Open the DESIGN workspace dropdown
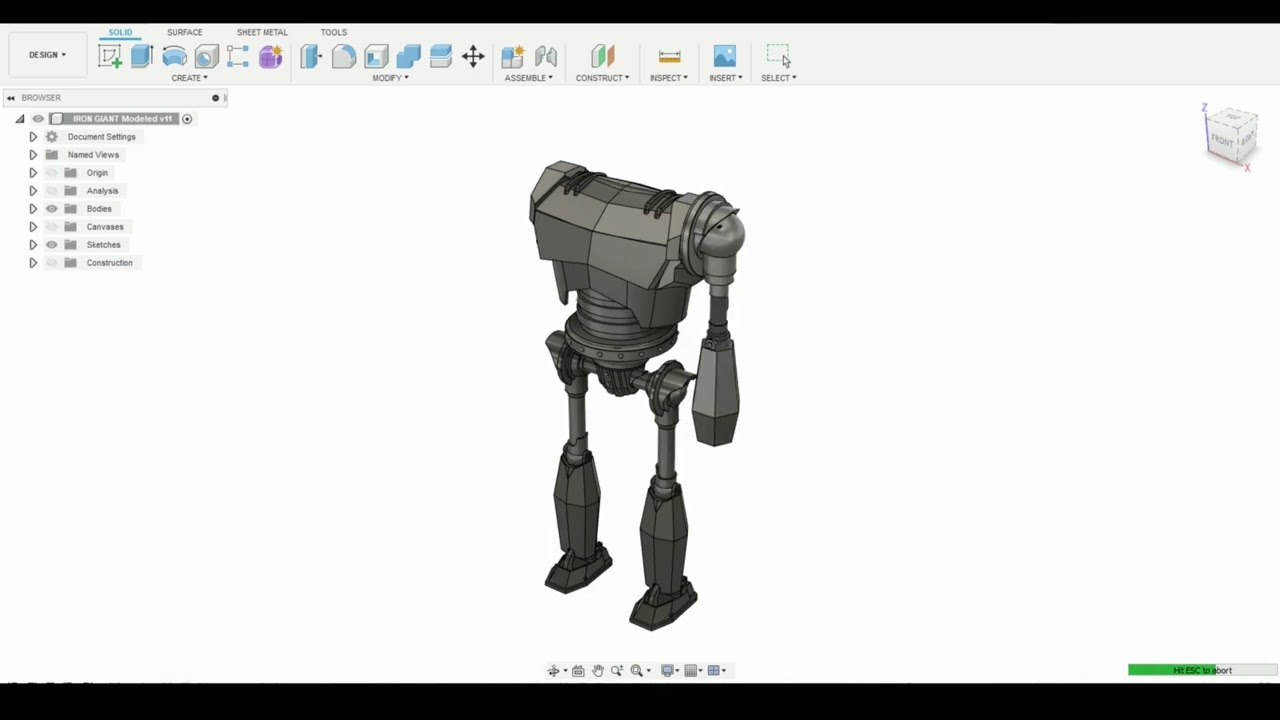The width and height of the screenshot is (1280, 720). (x=47, y=55)
